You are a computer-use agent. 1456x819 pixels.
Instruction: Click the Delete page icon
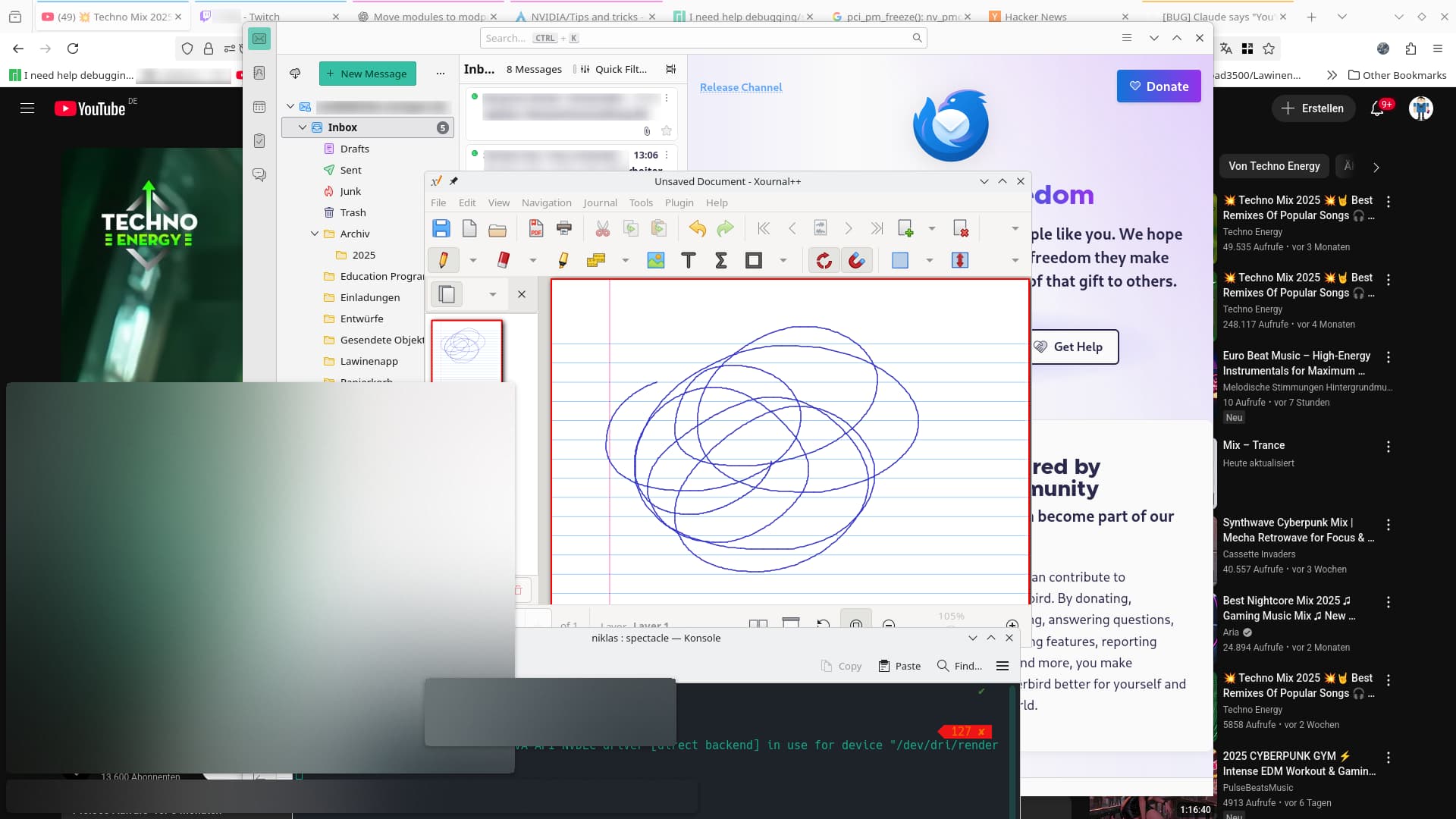(x=960, y=228)
